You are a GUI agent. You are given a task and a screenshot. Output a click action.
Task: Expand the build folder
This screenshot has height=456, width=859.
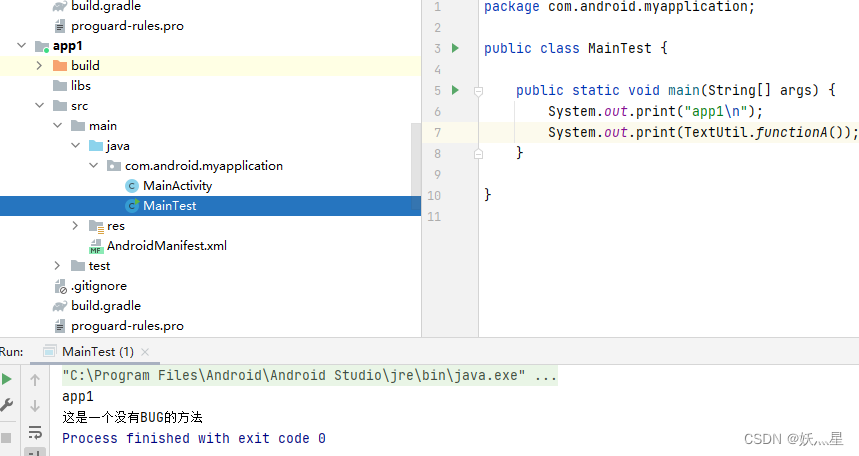click(x=39, y=65)
